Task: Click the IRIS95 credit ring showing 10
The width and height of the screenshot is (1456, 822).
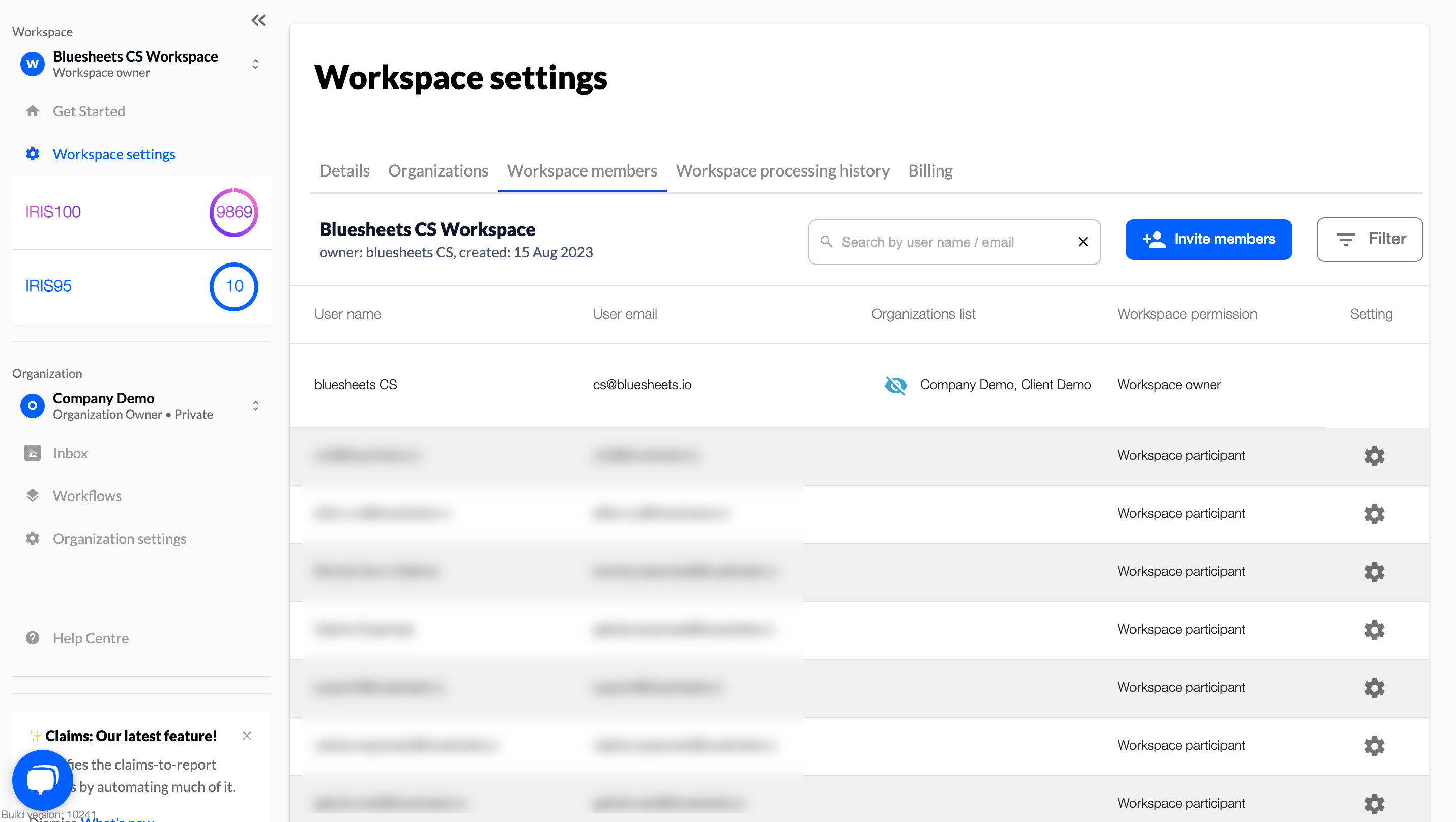Action: coord(234,286)
